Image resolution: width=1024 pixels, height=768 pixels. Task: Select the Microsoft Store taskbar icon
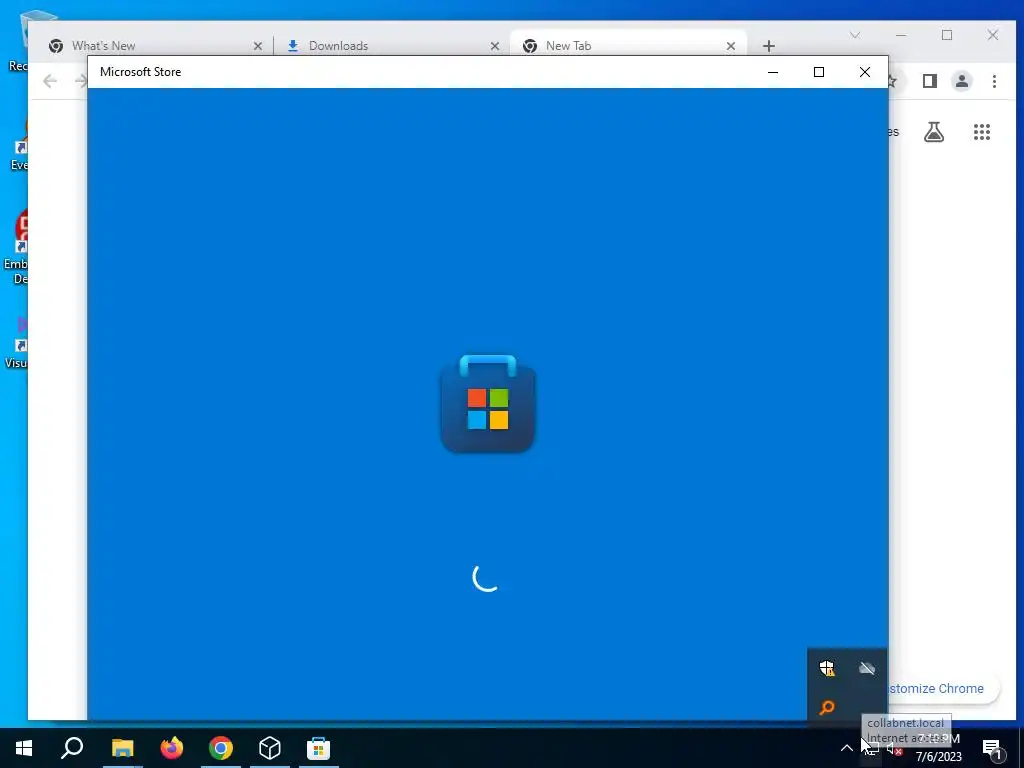(x=319, y=748)
